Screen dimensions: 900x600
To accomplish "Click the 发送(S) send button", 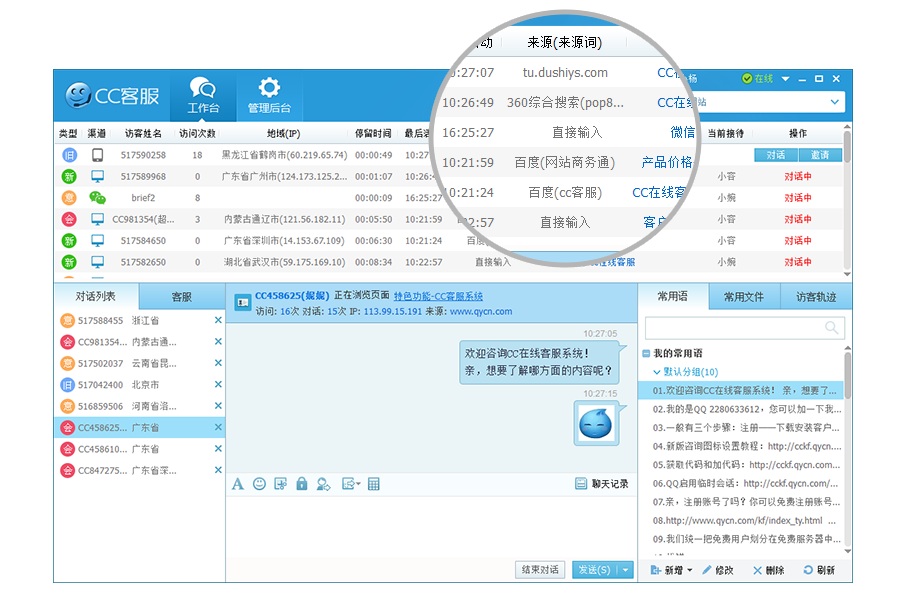I will tap(594, 570).
